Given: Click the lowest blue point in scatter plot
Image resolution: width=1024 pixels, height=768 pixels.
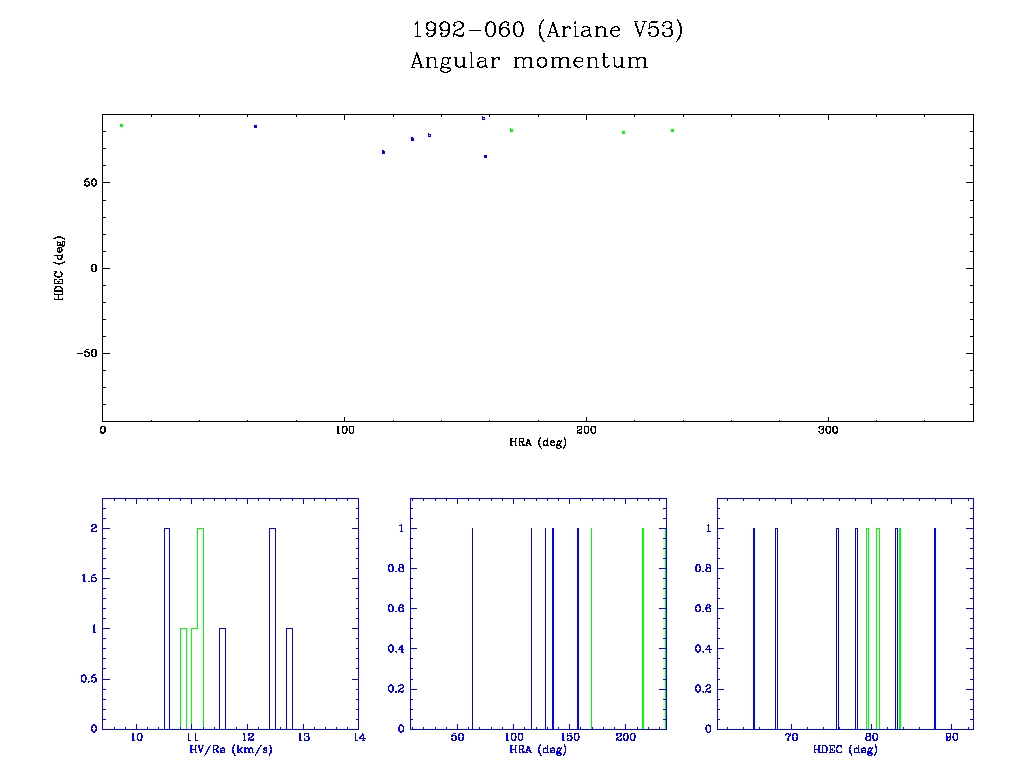Looking at the screenshot, I should coord(485,156).
